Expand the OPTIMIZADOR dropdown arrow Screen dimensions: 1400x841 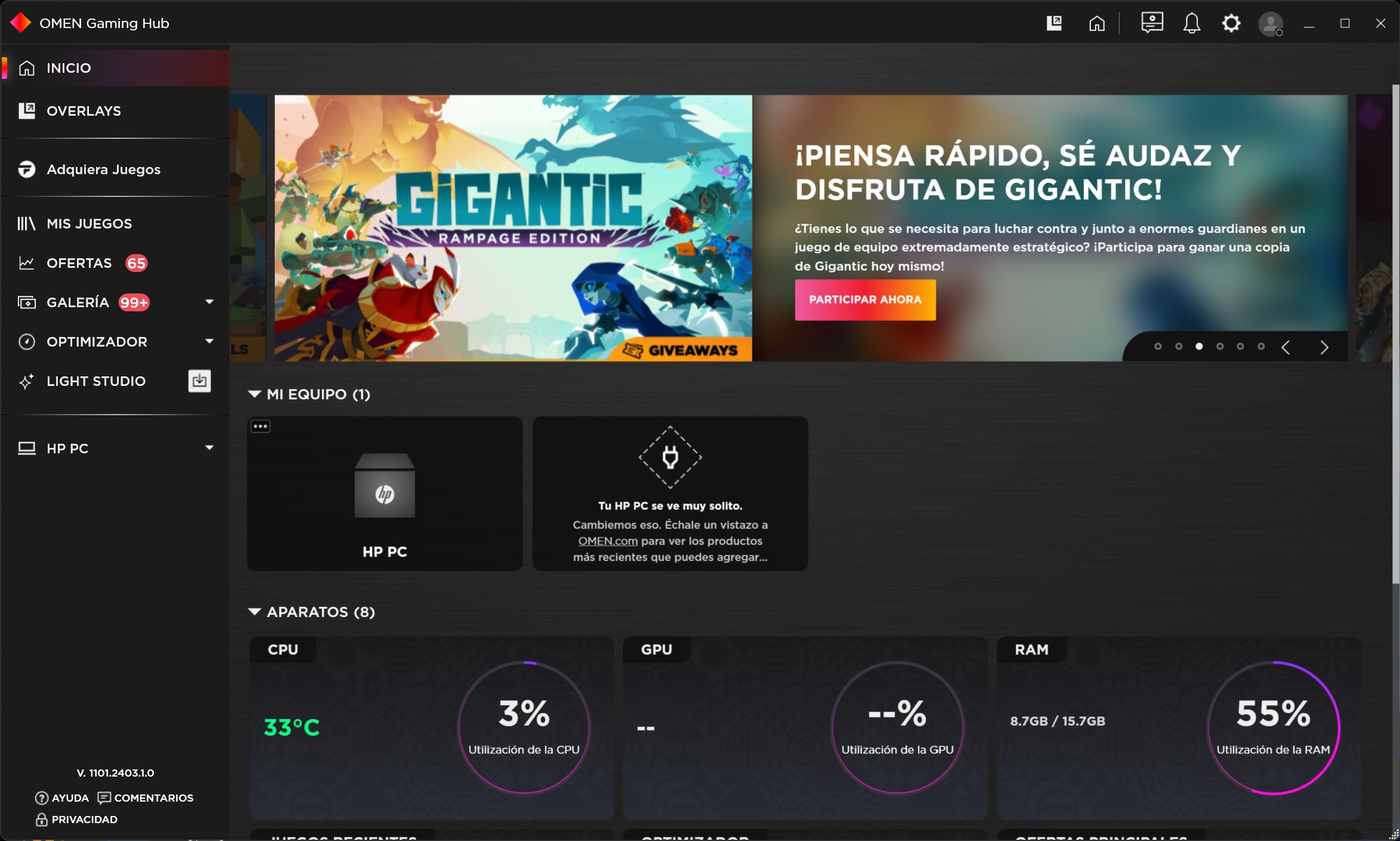209,341
